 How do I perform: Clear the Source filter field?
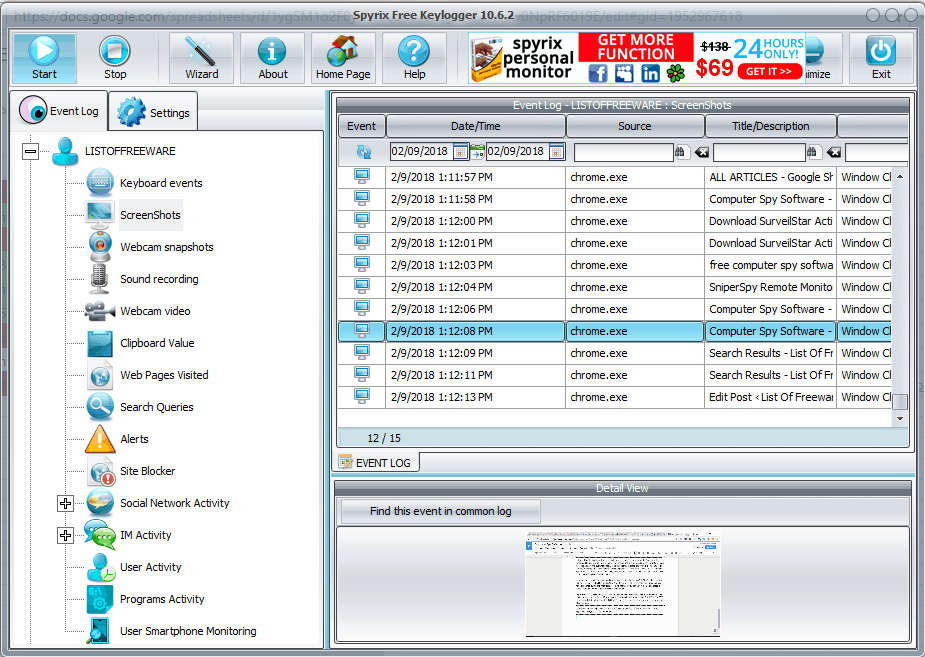click(701, 153)
